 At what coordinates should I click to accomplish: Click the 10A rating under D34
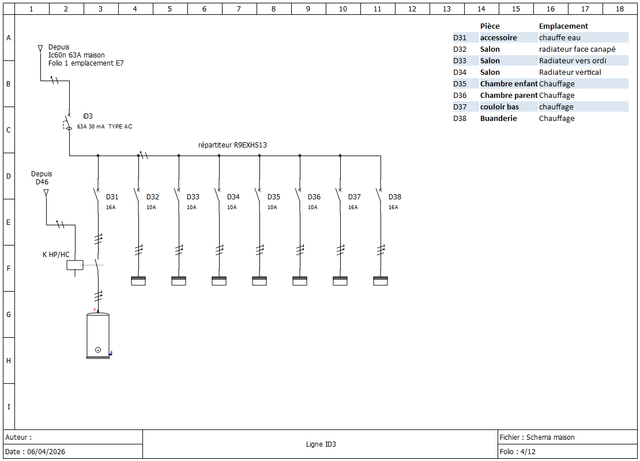coord(232,207)
